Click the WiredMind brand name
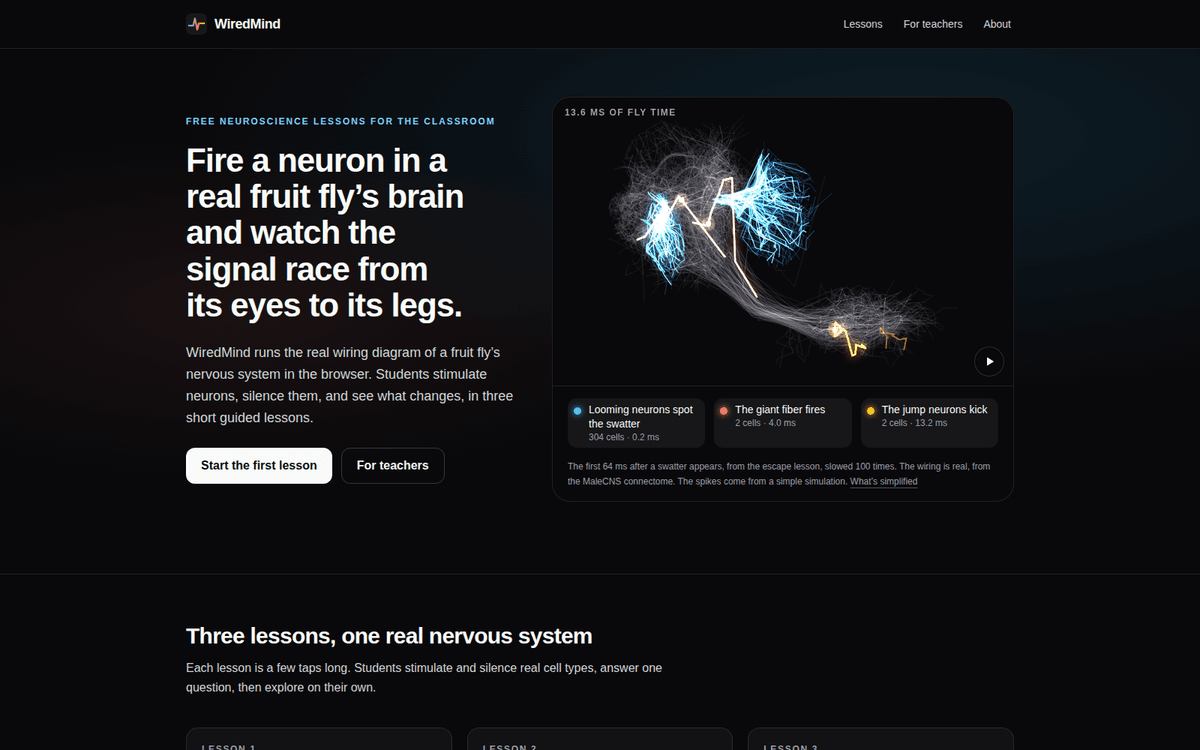 tap(247, 24)
